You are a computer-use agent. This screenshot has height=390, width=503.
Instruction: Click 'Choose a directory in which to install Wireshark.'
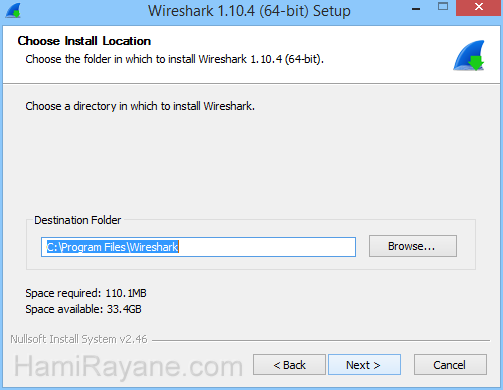click(140, 106)
